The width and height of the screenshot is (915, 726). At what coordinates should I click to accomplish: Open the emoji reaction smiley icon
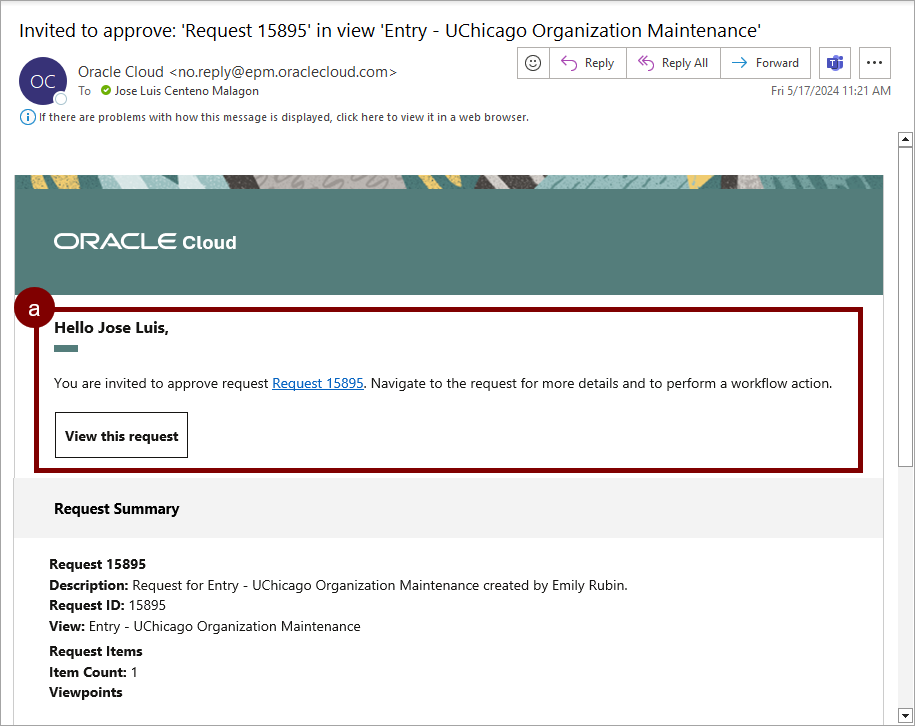pos(533,63)
